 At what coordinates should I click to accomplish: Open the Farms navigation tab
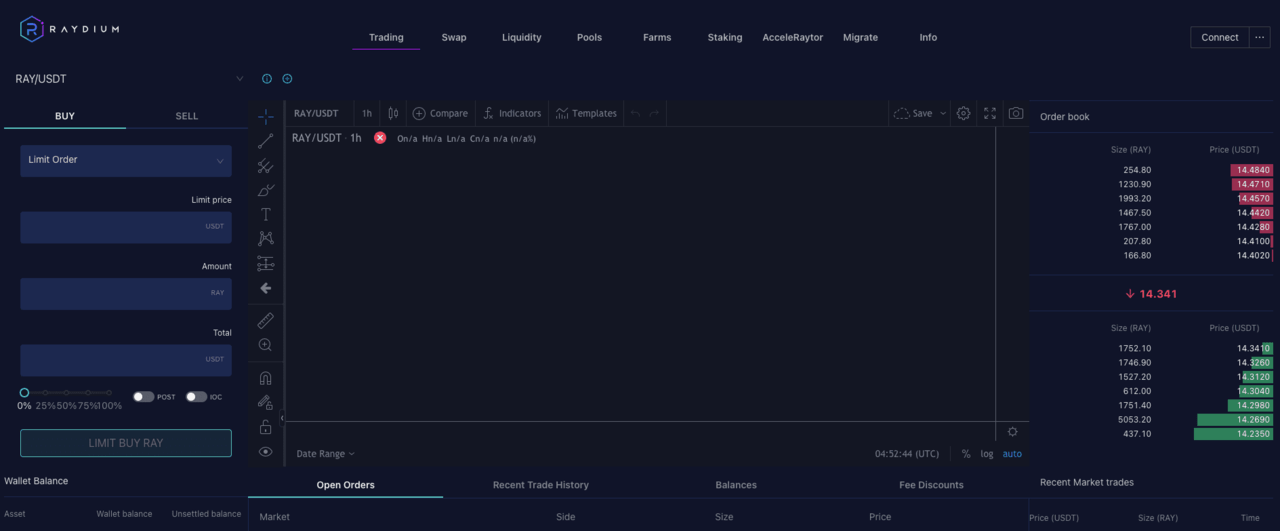[657, 37]
